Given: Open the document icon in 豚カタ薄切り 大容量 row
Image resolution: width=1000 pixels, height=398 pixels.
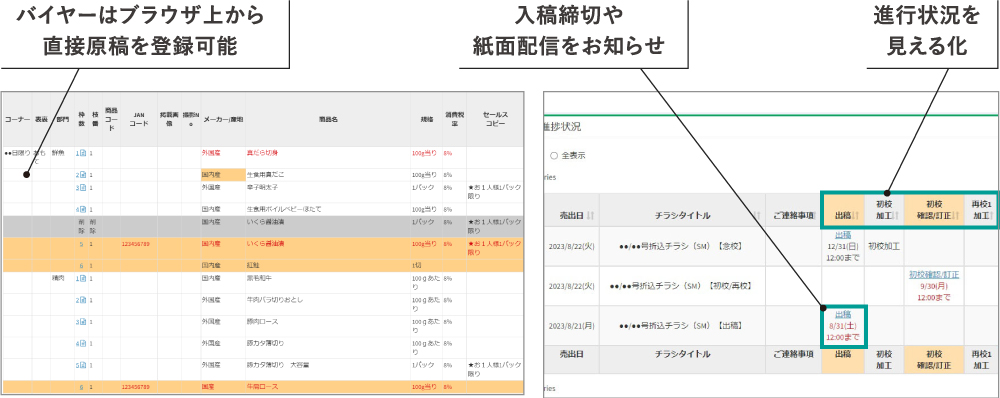Looking at the screenshot, I should 83,365.
